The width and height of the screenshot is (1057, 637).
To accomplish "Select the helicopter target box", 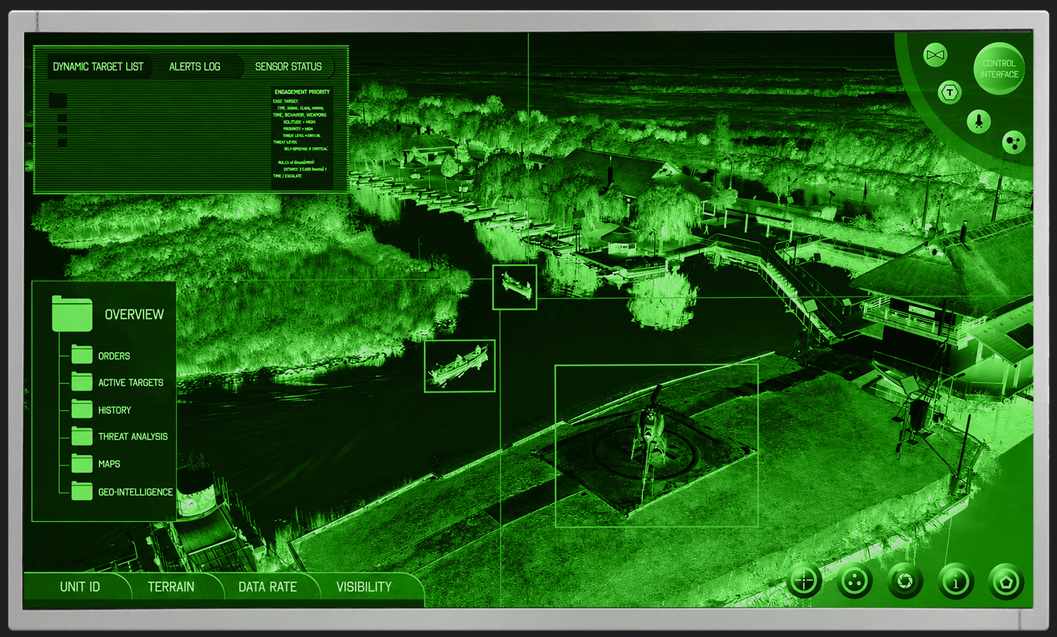I will (656, 446).
